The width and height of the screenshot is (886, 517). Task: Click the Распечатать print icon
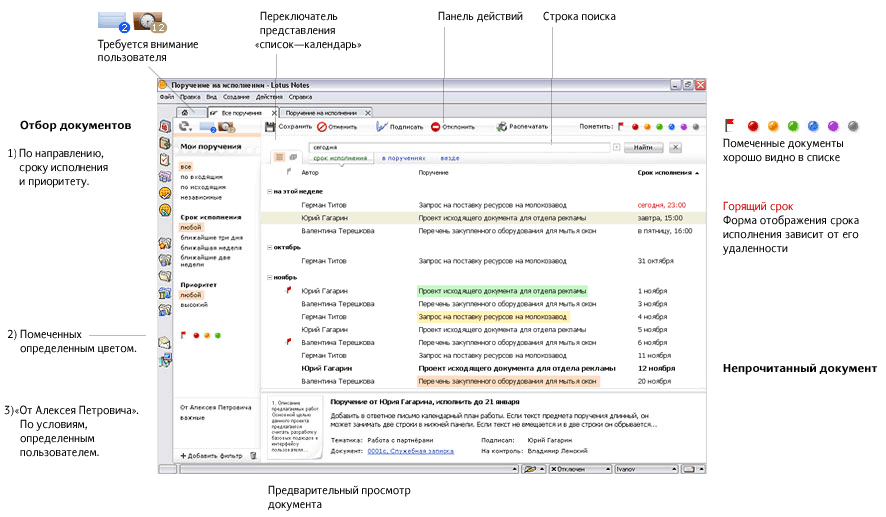(501, 127)
